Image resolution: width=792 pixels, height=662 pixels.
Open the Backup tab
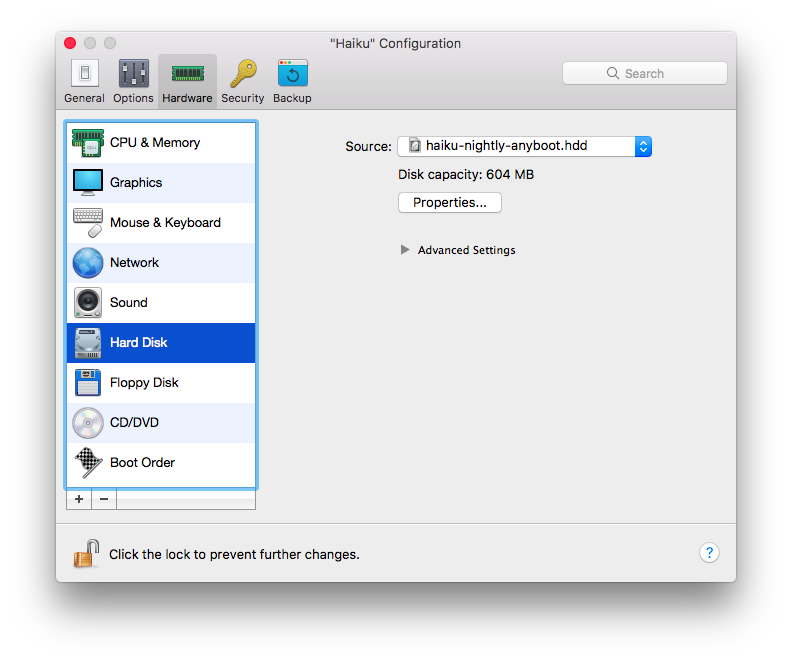pyautogui.click(x=292, y=81)
